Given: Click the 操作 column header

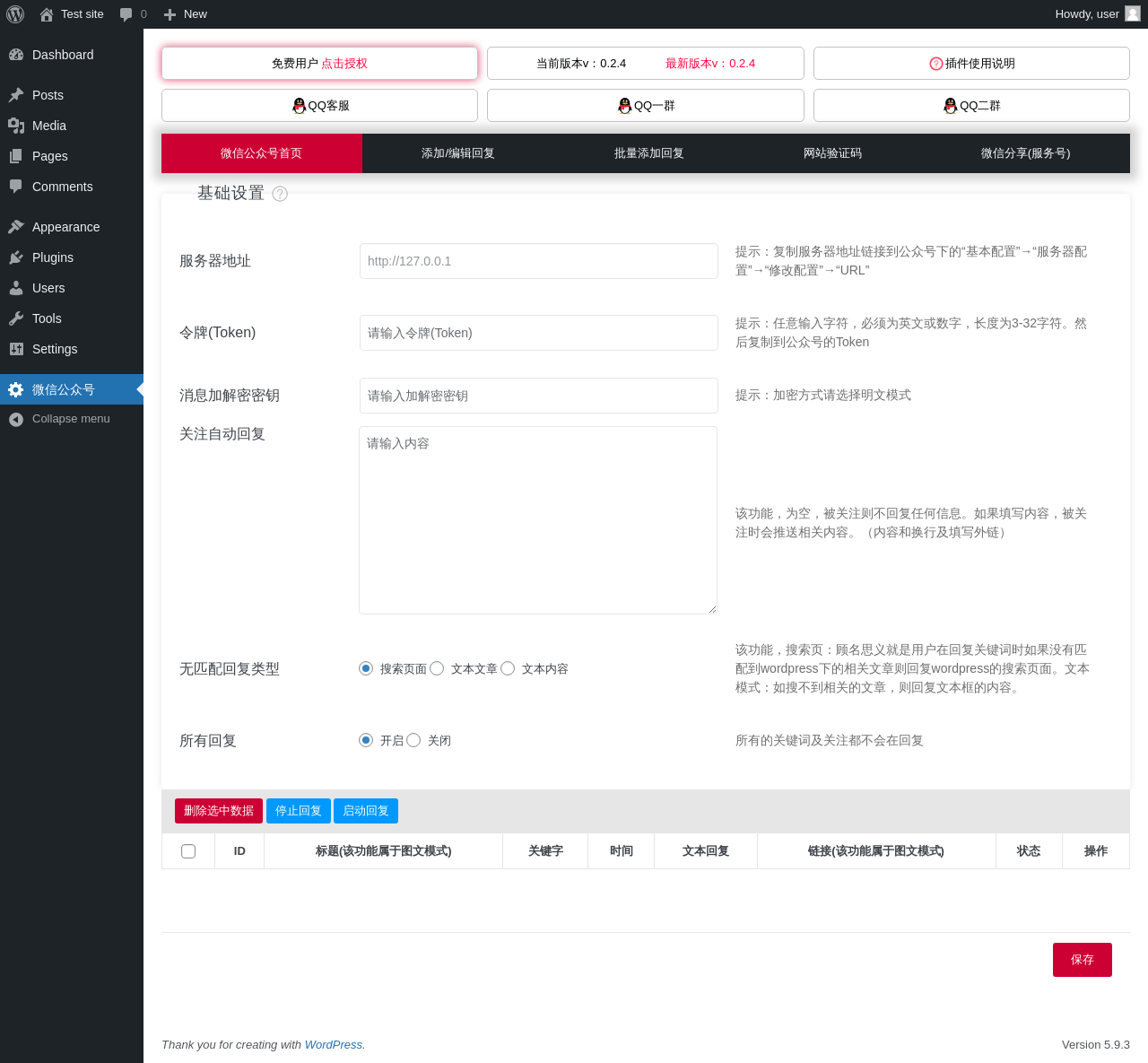Looking at the screenshot, I should click(x=1096, y=851).
